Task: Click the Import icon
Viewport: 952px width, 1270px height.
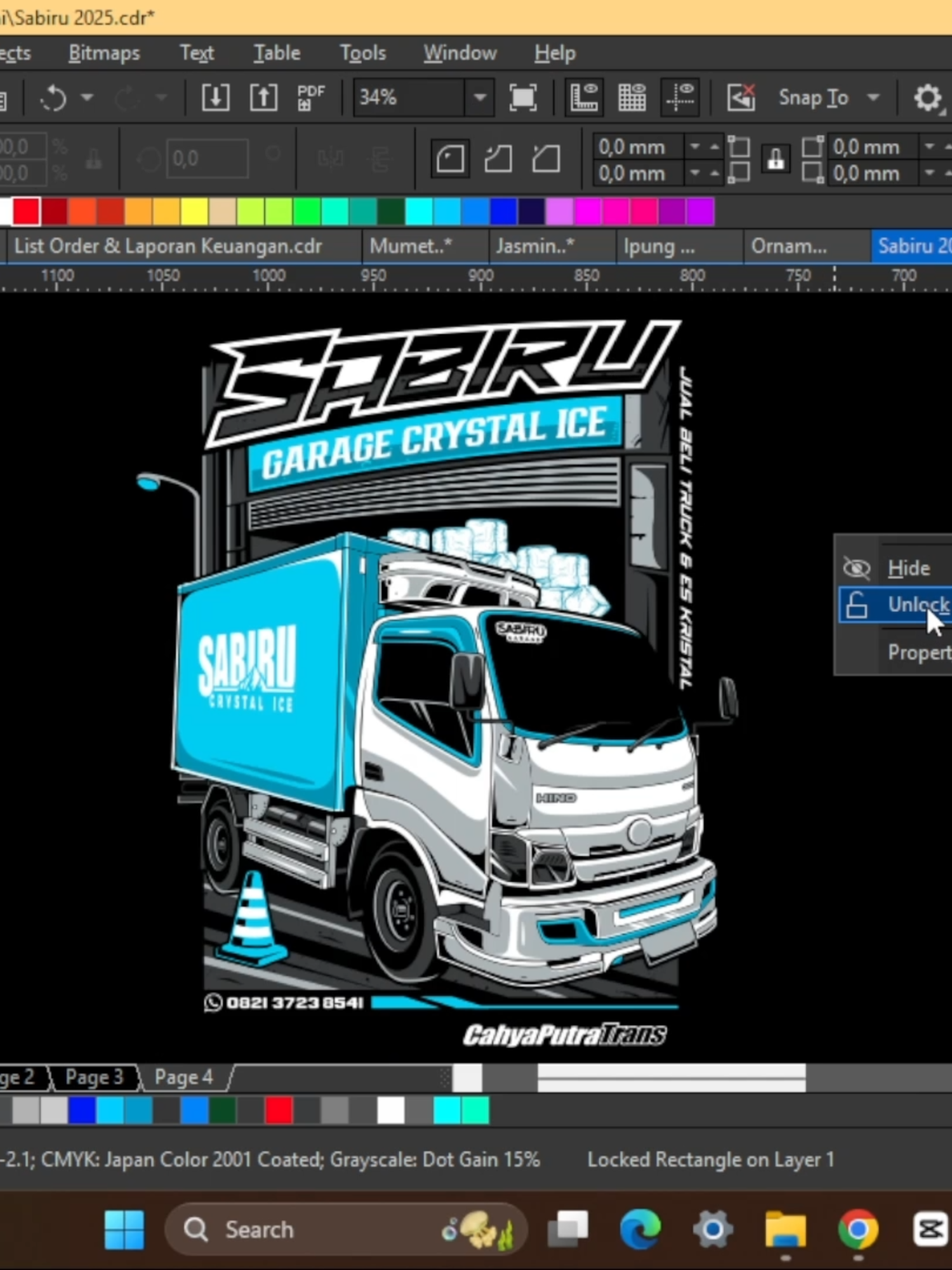Action: click(215, 98)
